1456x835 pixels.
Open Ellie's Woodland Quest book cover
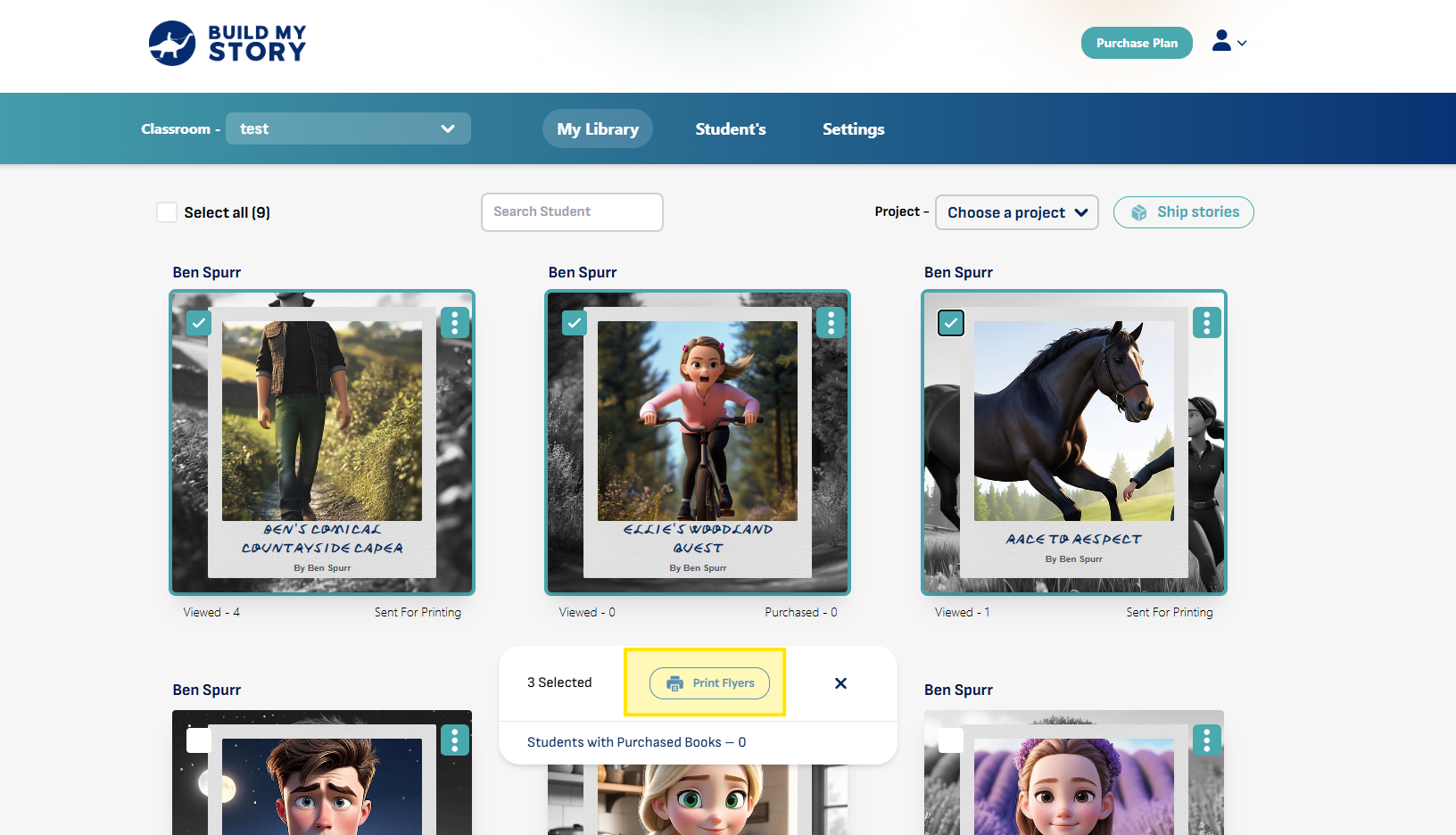coord(698,442)
